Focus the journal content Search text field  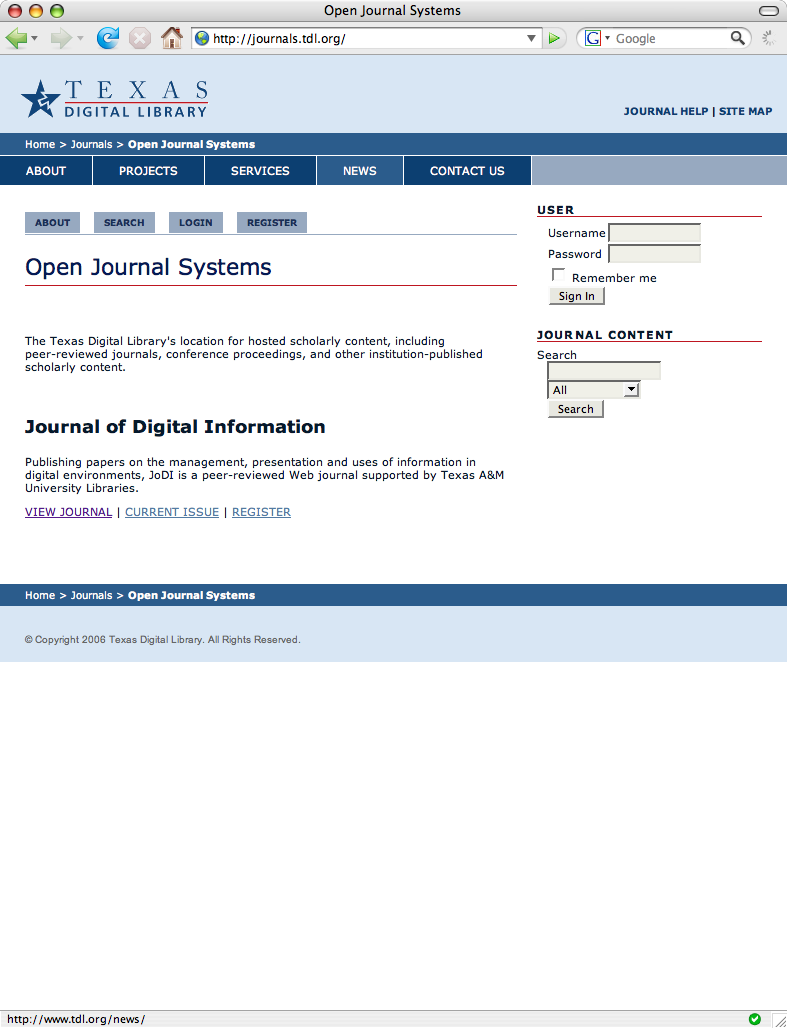pos(604,370)
